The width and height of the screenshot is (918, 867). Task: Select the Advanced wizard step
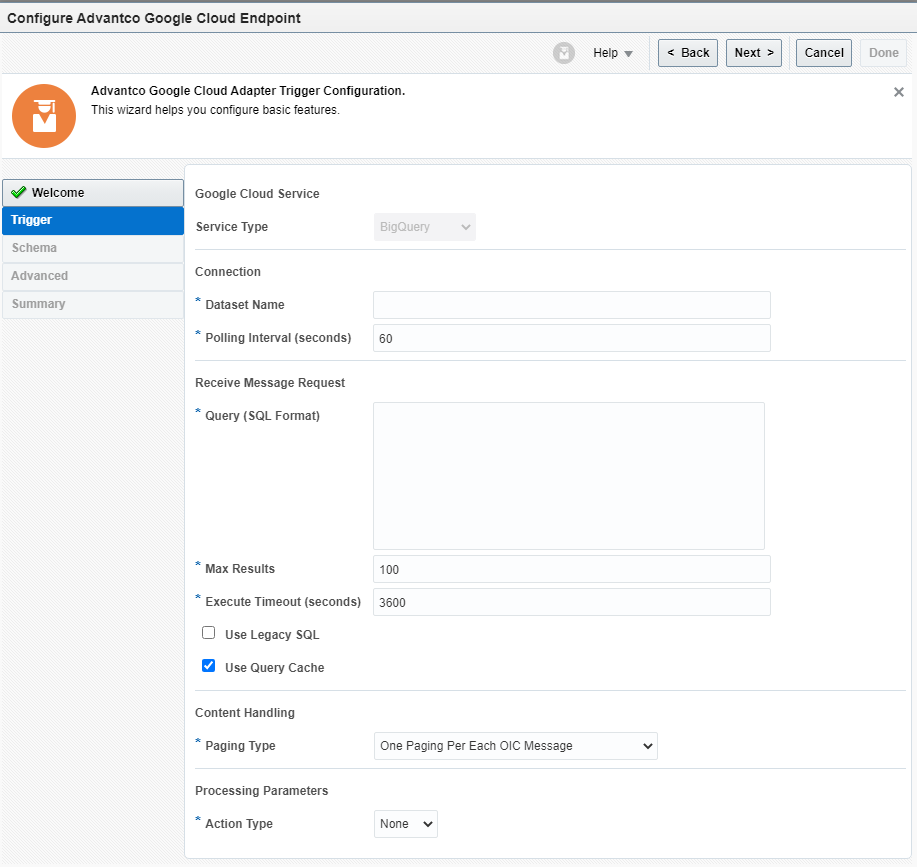point(93,276)
